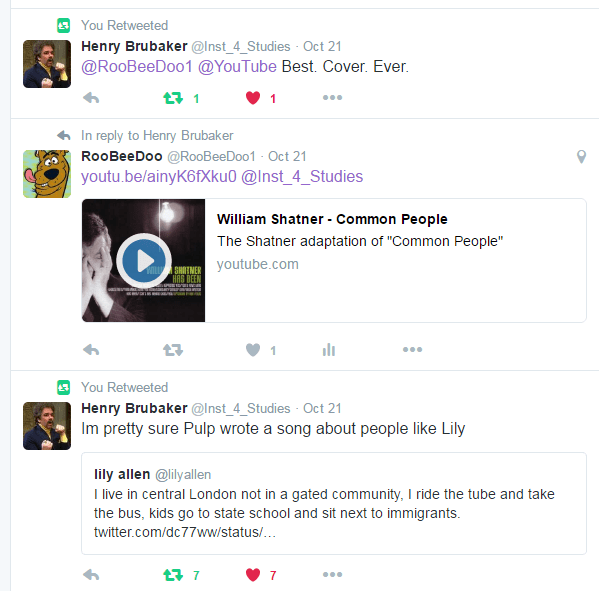Open more options menu on RooBeeDoo's tweet

tap(413, 350)
